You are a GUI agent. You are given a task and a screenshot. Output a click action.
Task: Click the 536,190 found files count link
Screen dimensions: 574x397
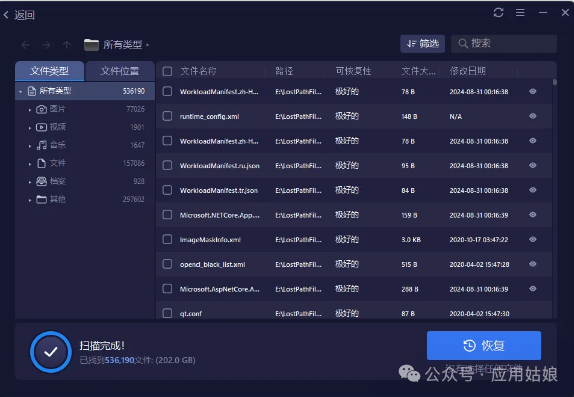[x=120, y=360]
